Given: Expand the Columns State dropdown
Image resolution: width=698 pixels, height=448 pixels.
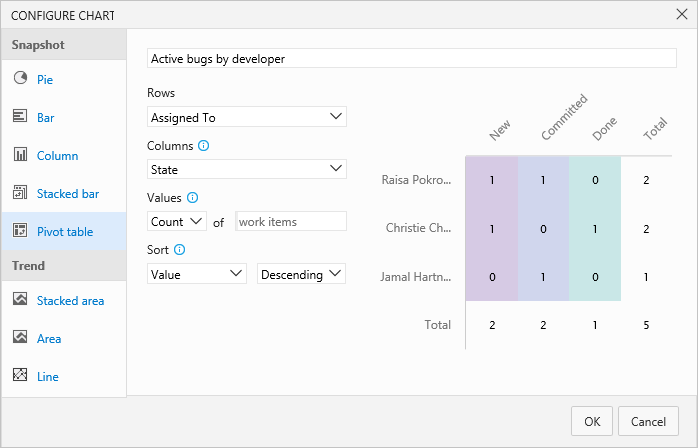Looking at the screenshot, I should pos(246,169).
